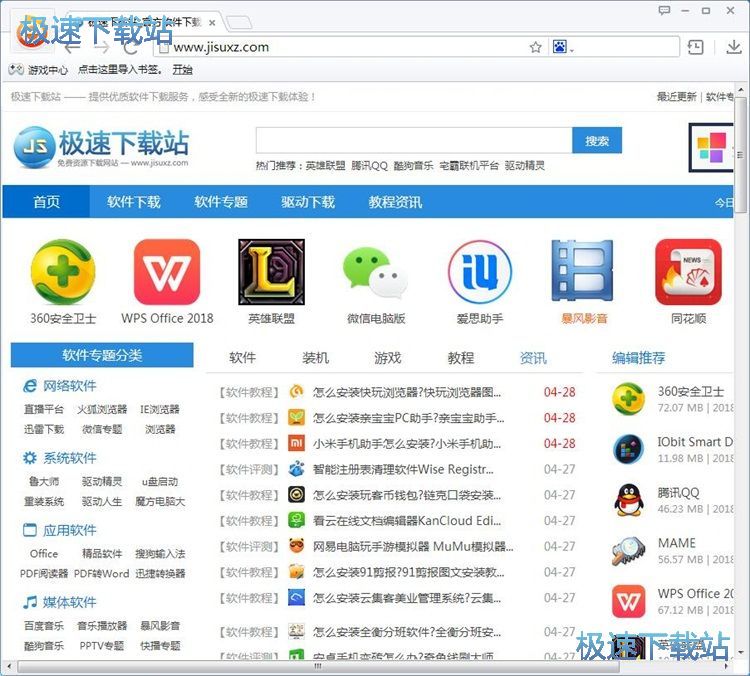This screenshot has width=750, height=676.
Task: Open the 暴风影音 icon
Action: pyautogui.click(x=583, y=271)
